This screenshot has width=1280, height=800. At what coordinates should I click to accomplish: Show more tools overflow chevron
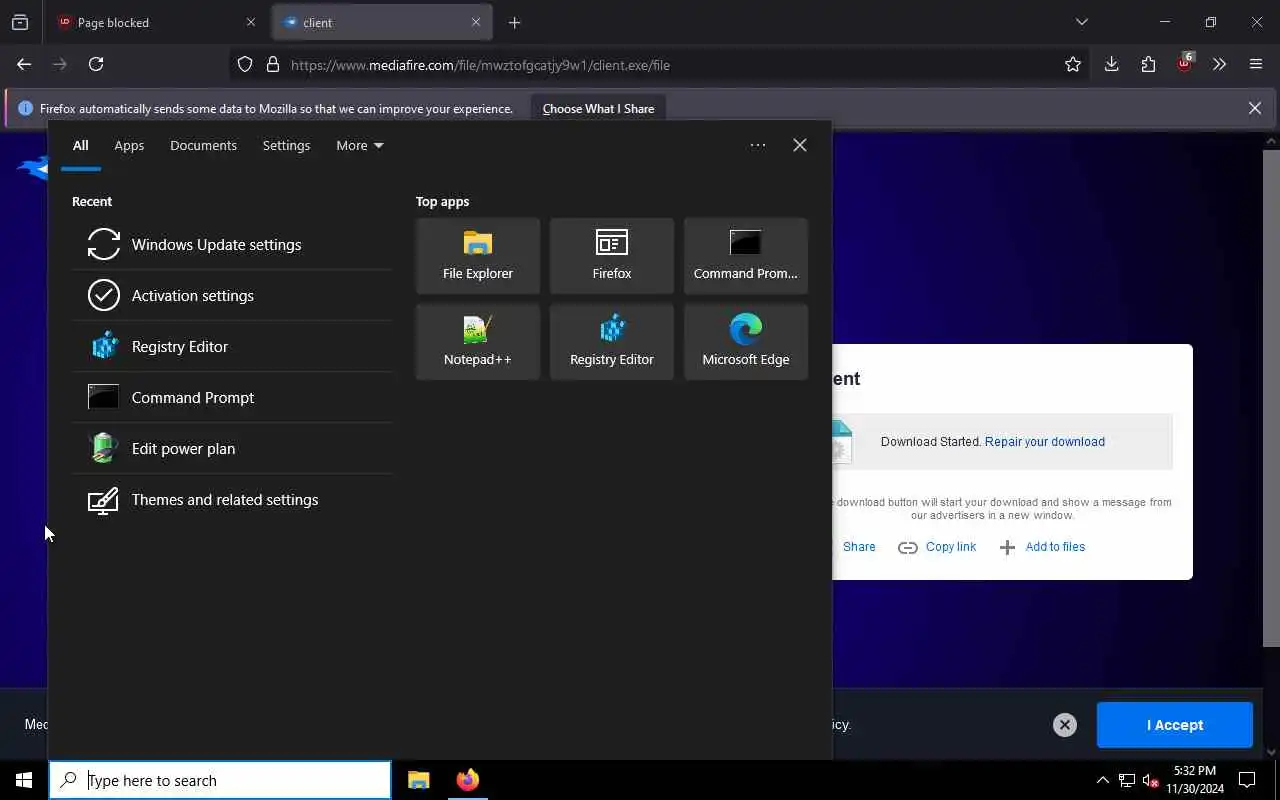tap(1219, 64)
